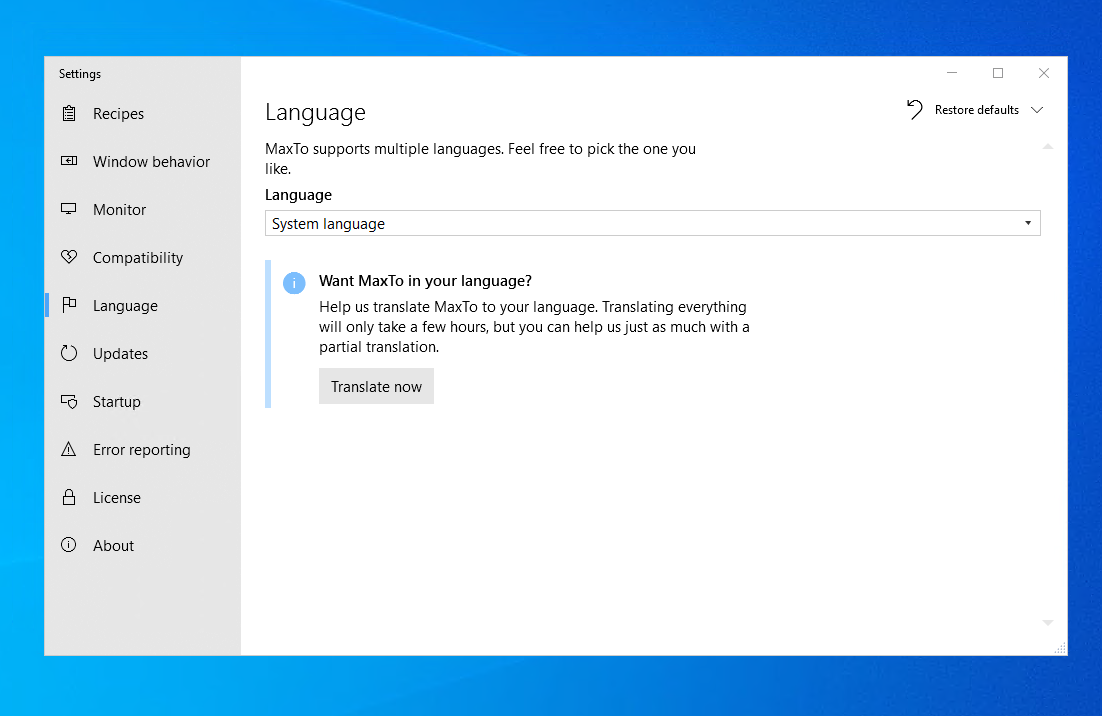Expand the Restore defaults chevron
Image resolution: width=1102 pixels, height=716 pixels.
1038,110
